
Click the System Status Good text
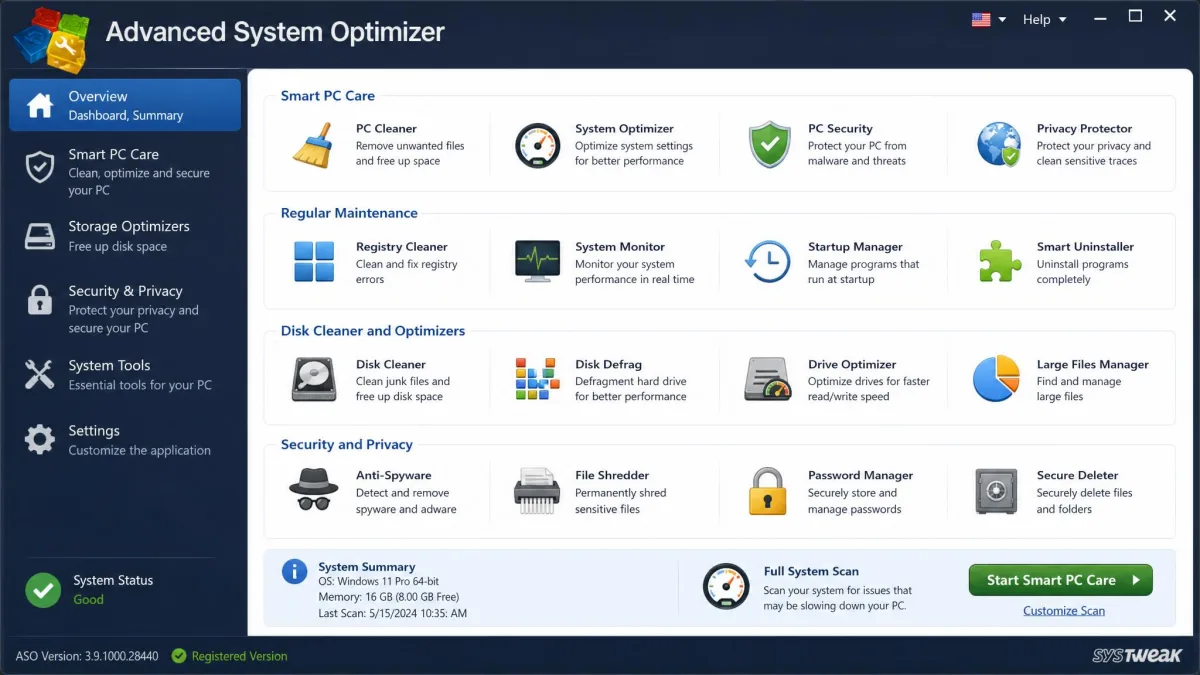(88, 599)
